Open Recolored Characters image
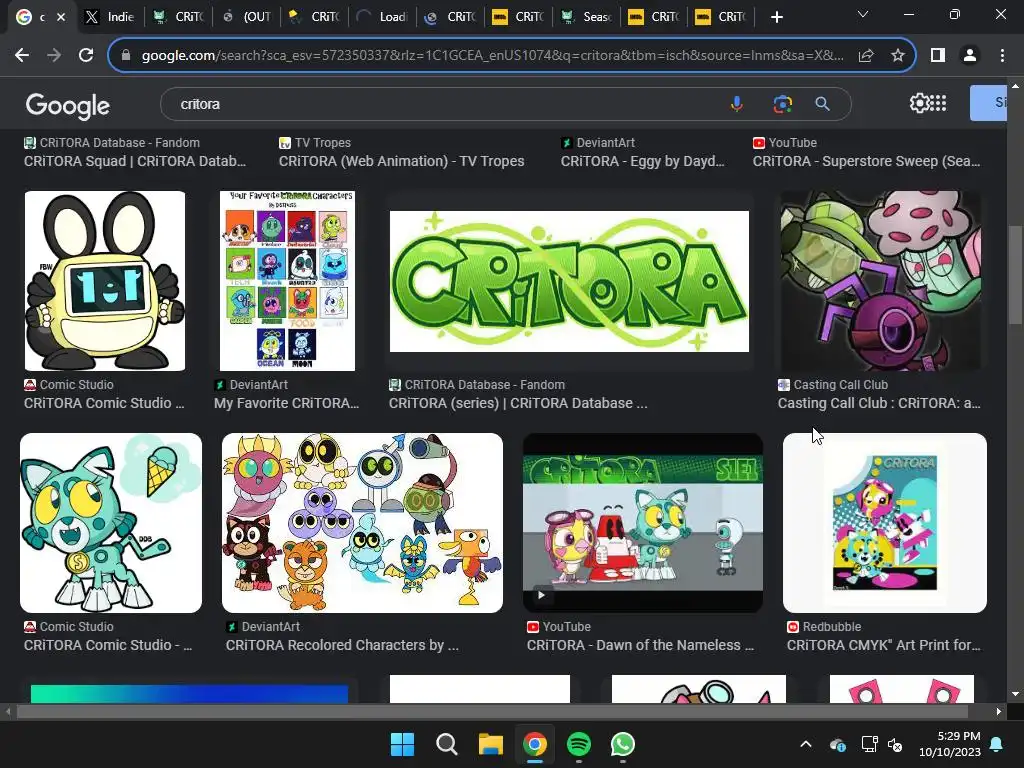Screen dimensions: 1024x768 (x=362, y=522)
